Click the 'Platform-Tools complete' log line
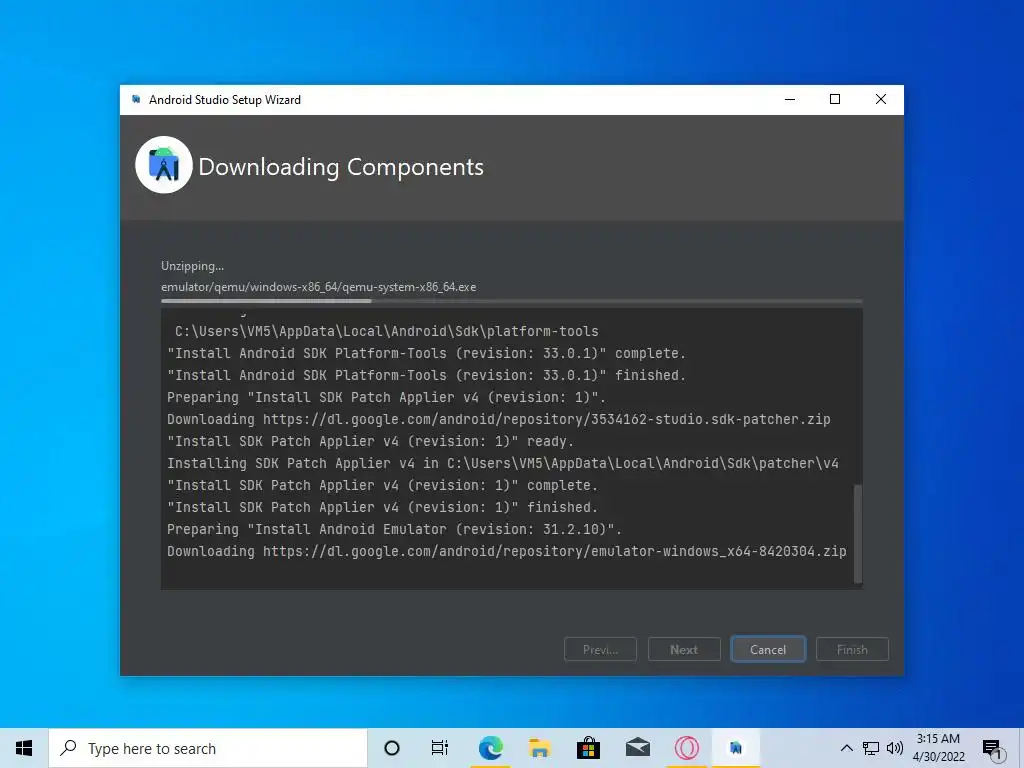This screenshot has width=1024, height=768. click(426, 353)
